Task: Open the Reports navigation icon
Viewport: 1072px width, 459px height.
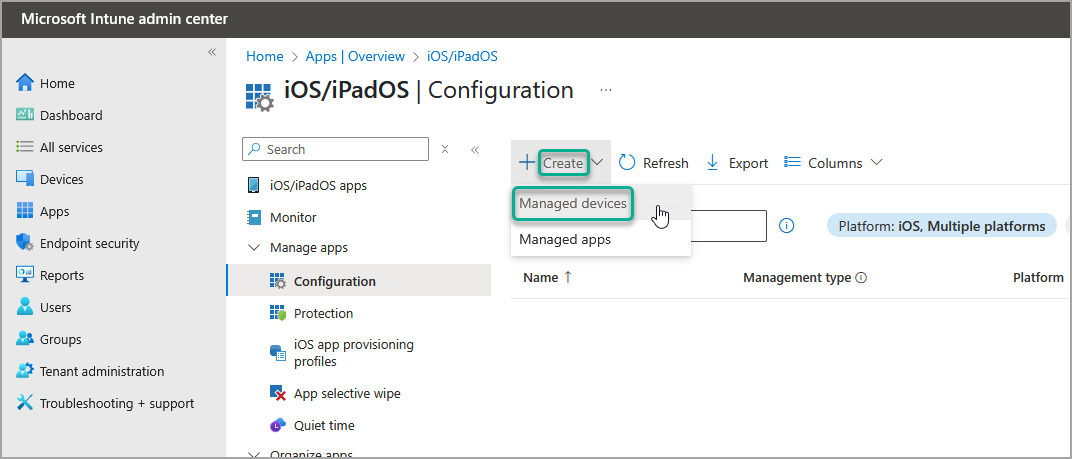Action: pyautogui.click(x=25, y=275)
